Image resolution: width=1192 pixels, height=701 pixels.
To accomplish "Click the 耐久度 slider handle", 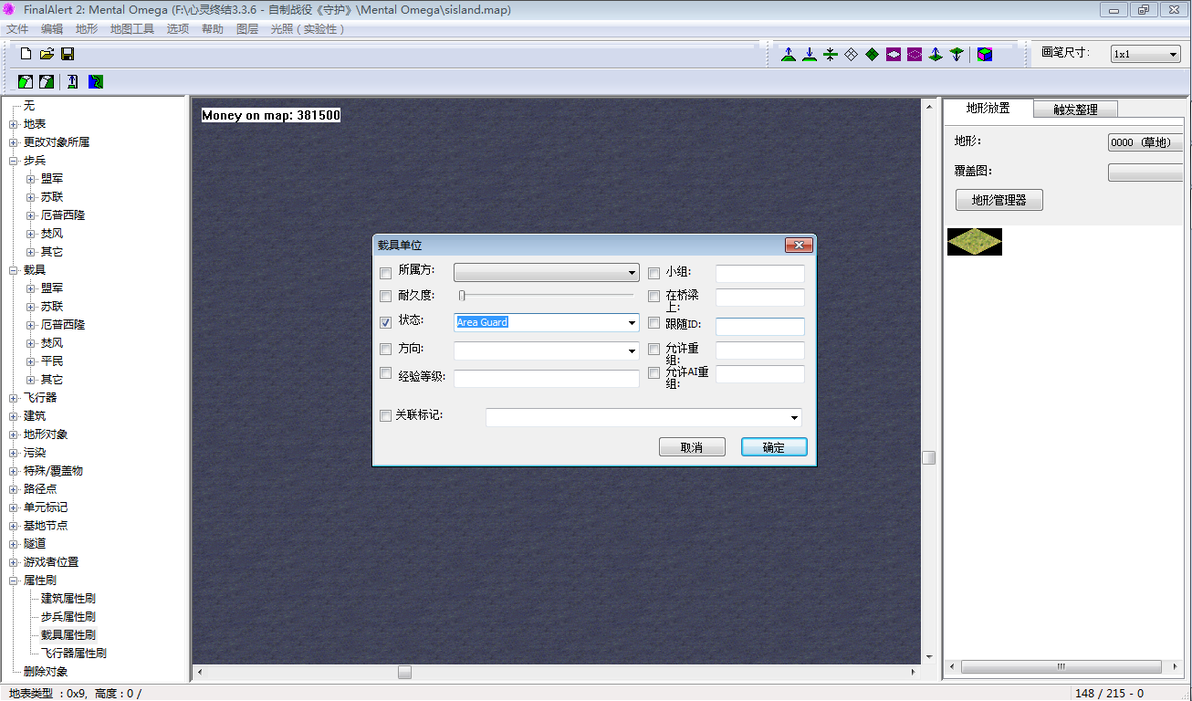I will [x=461, y=295].
